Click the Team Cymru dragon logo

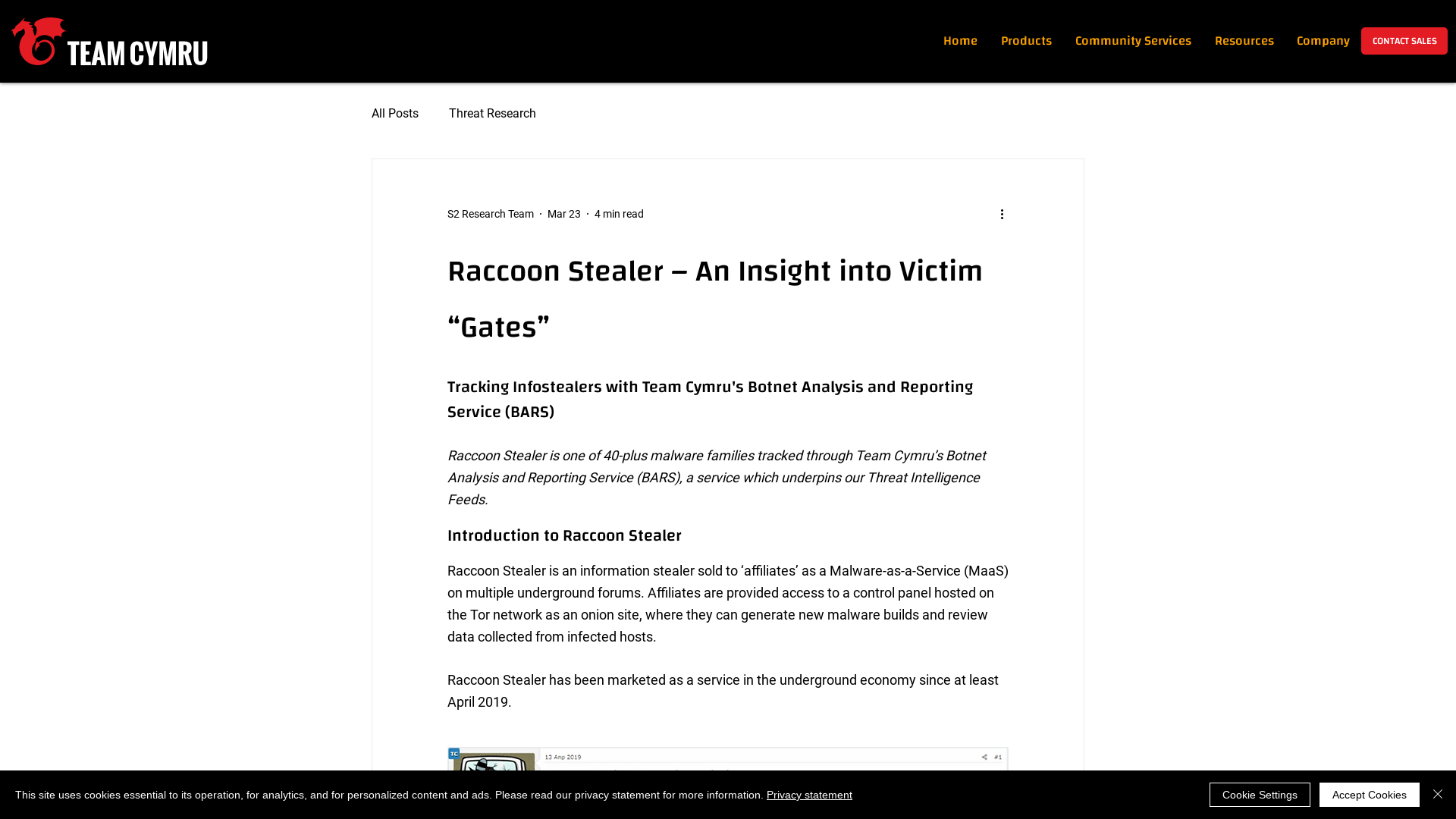[38, 41]
